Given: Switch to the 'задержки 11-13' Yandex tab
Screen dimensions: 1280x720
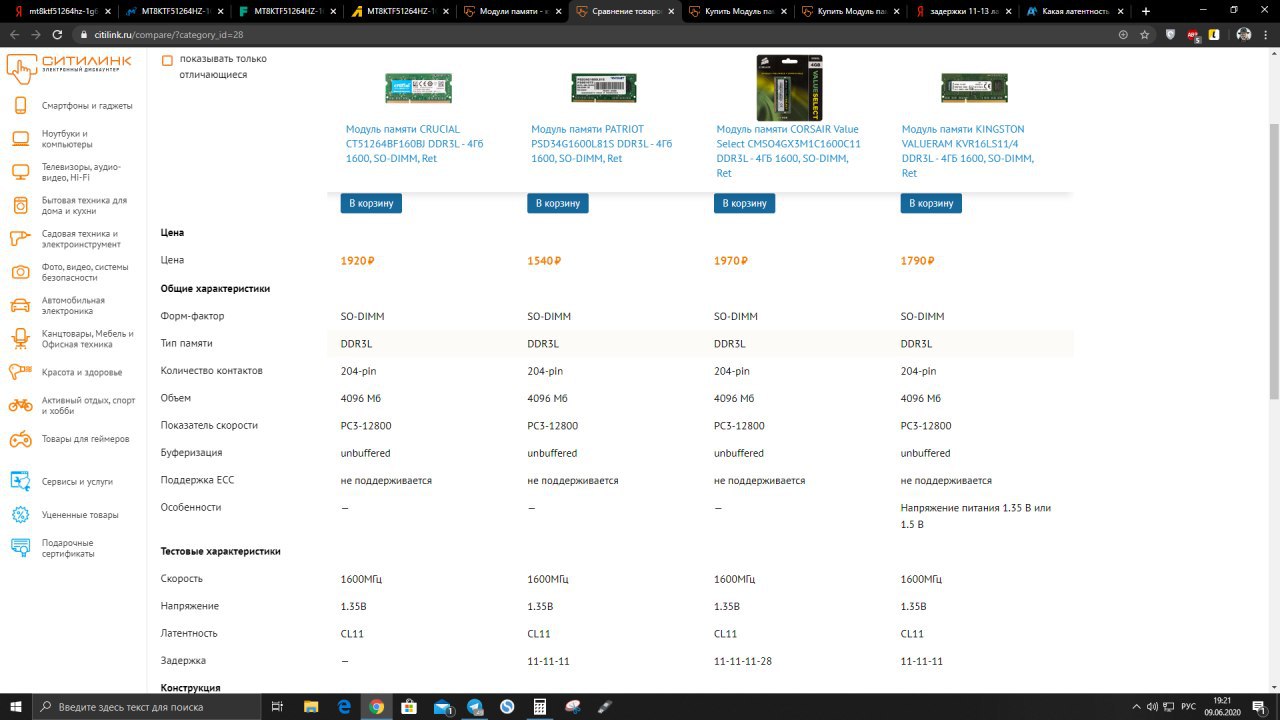Looking at the screenshot, I should coord(965,11).
